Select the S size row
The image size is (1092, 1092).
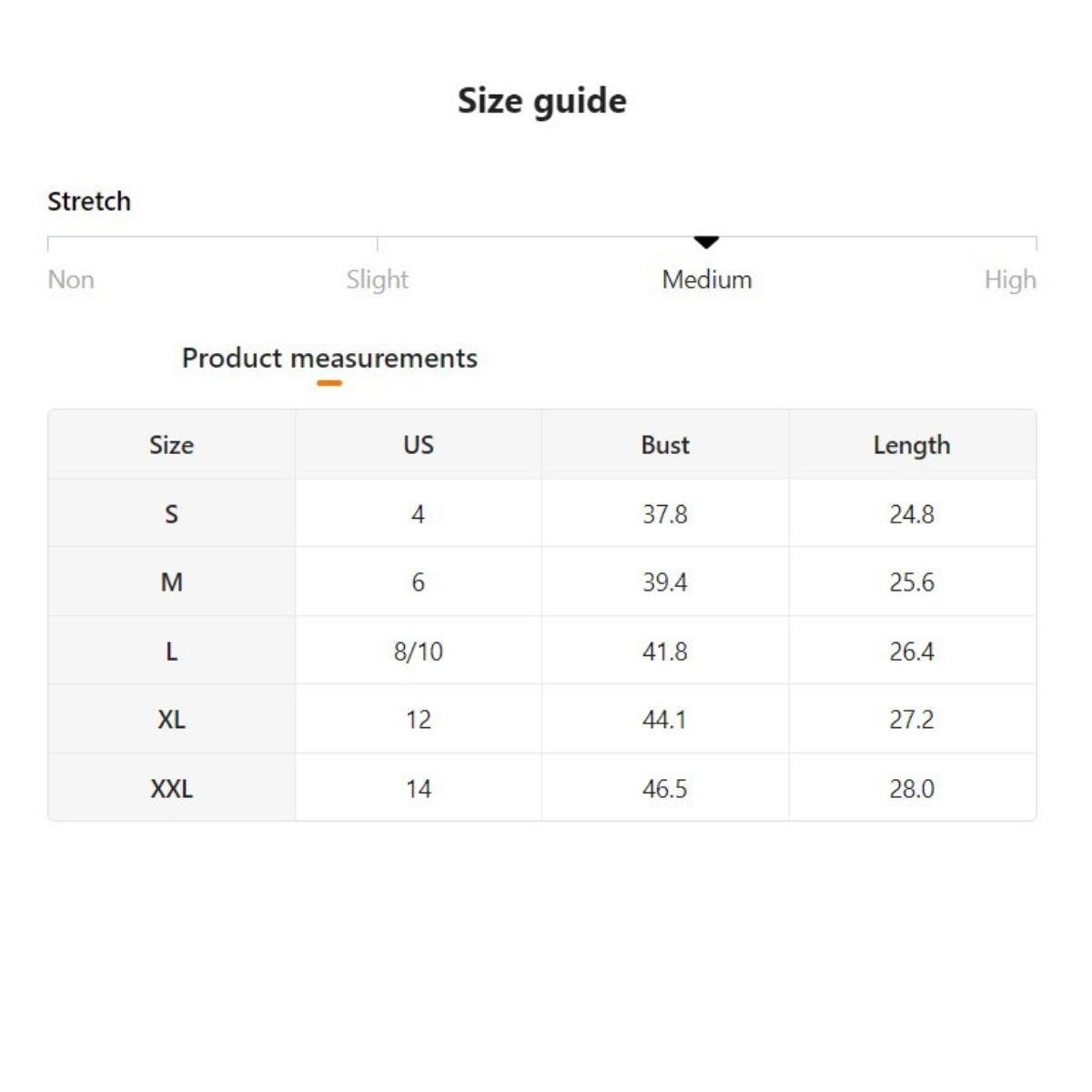click(x=171, y=514)
